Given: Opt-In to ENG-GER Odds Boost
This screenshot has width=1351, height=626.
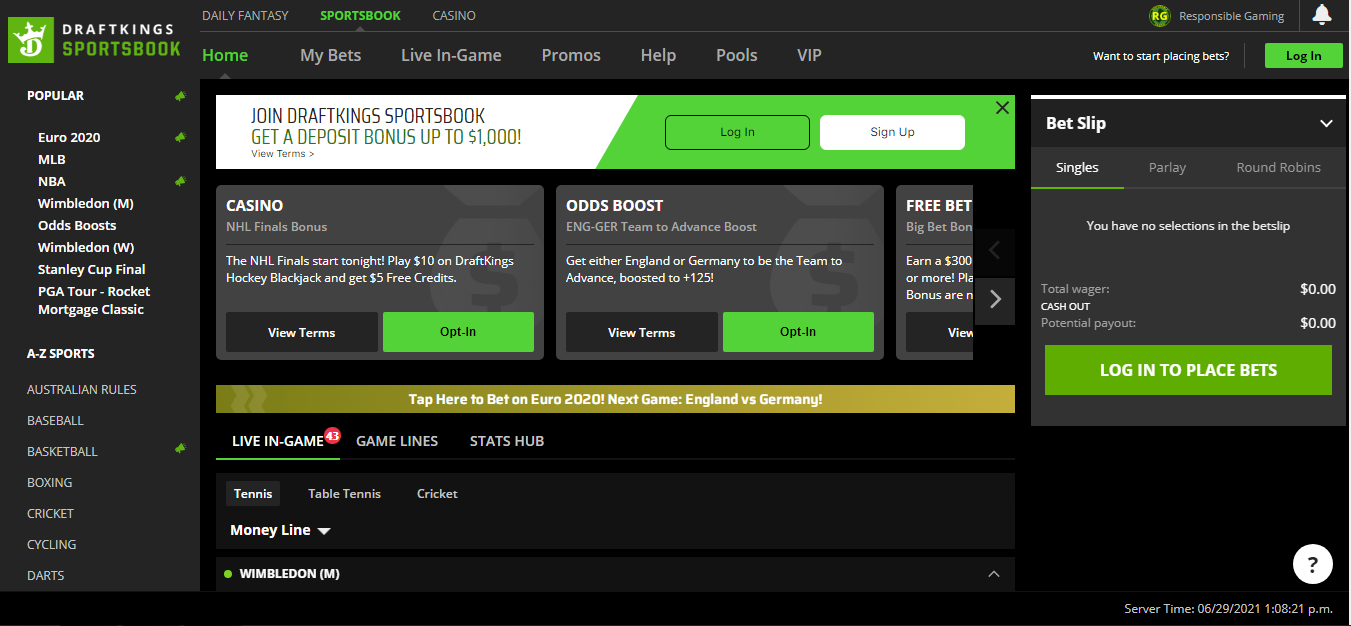Looking at the screenshot, I should pyautogui.click(x=798, y=332).
